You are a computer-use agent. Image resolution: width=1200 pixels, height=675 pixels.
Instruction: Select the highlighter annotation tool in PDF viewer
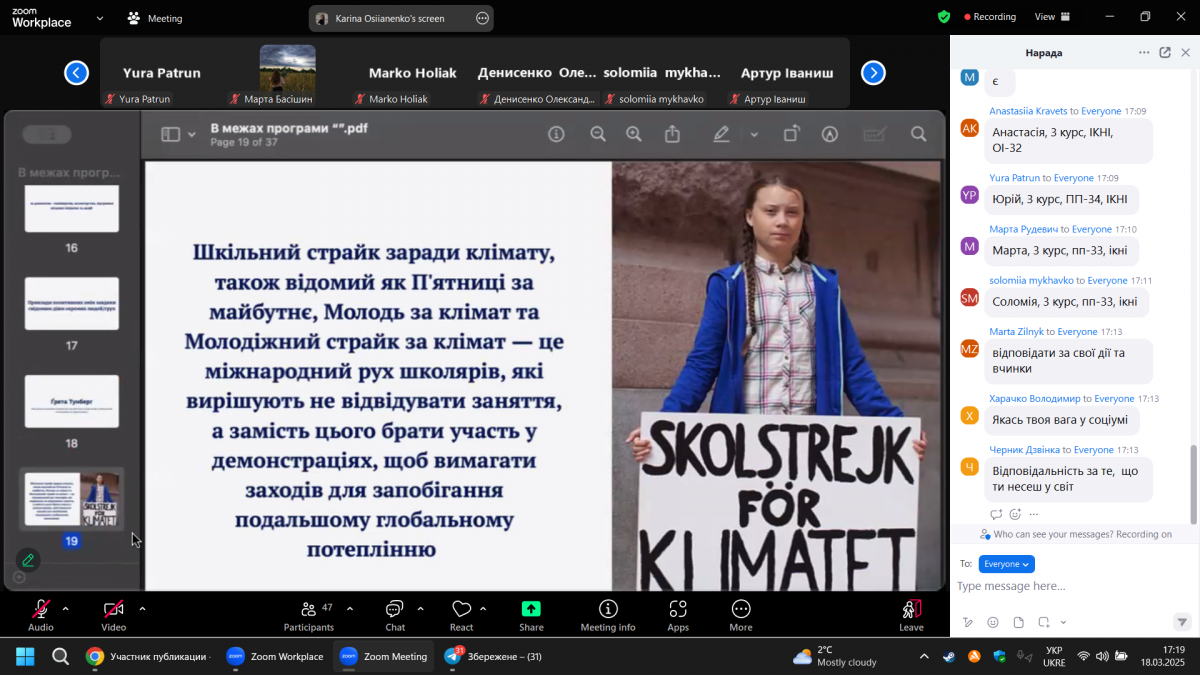click(x=722, y=133)
